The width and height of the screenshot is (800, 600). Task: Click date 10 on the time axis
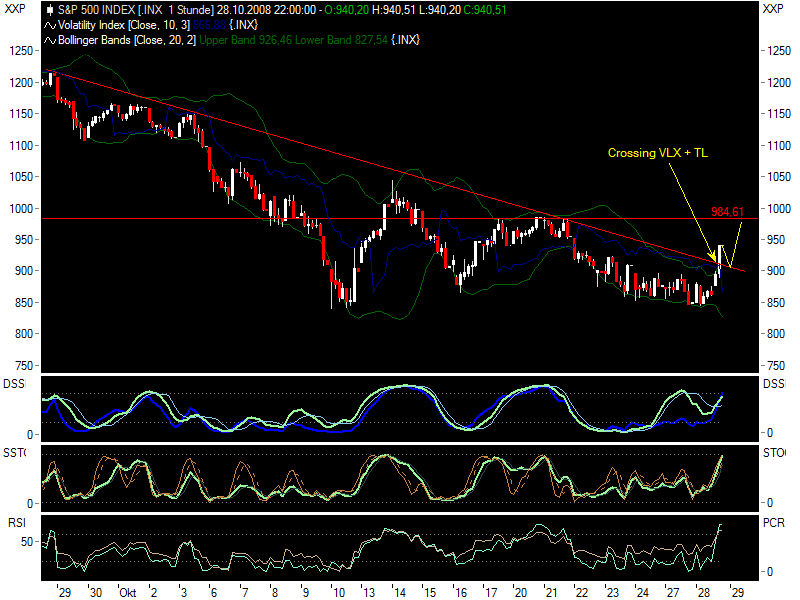pos(339,593)
